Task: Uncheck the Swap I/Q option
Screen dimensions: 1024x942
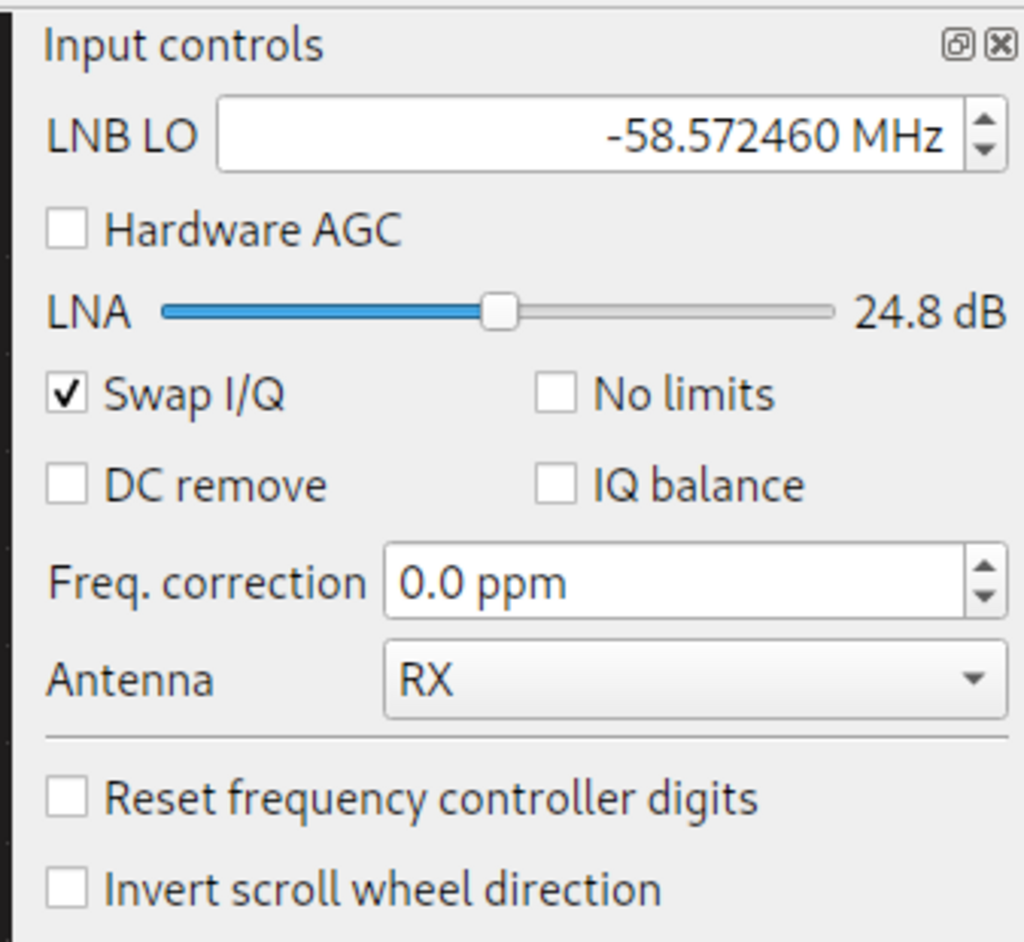Action: [66, 393]
